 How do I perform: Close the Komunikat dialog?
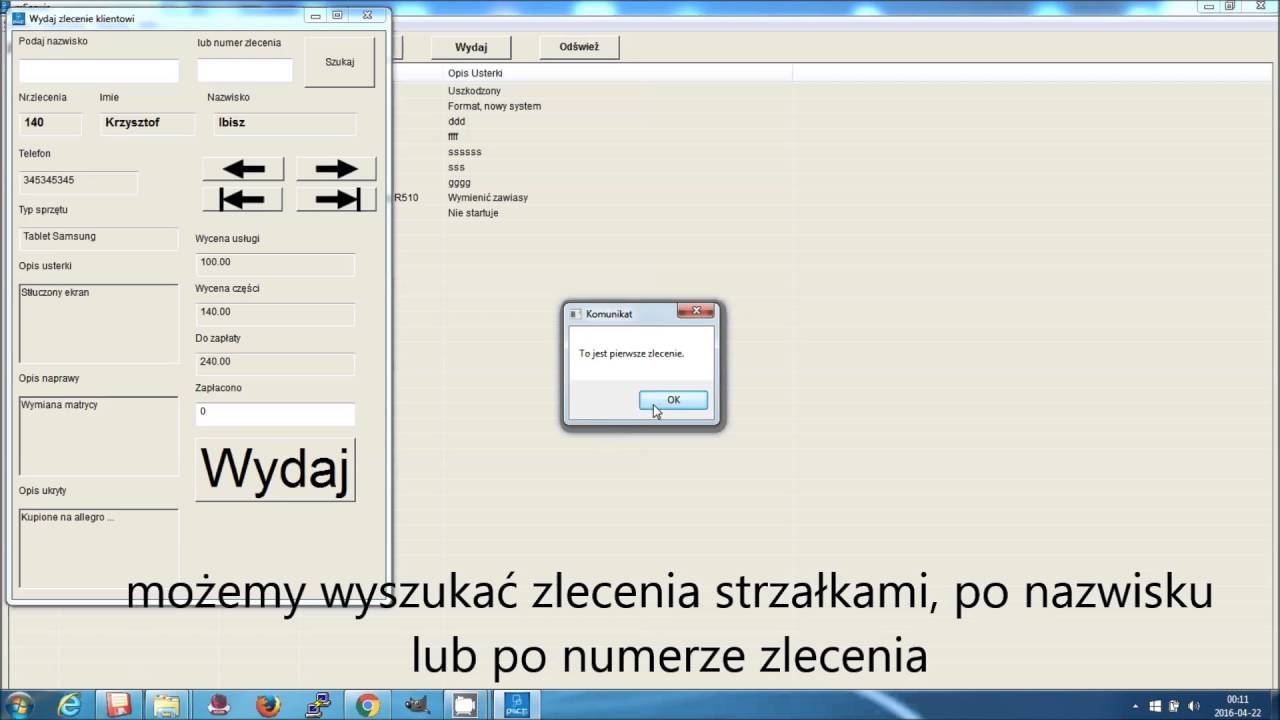[x=696, y=312]
